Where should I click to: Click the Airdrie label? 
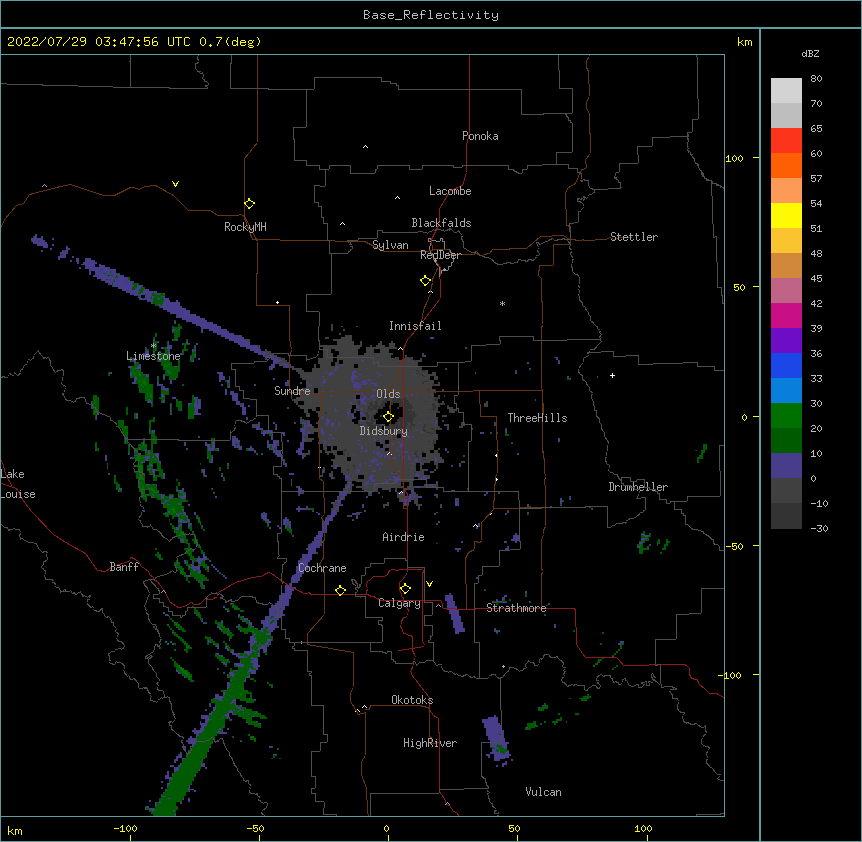pos(403,537)
